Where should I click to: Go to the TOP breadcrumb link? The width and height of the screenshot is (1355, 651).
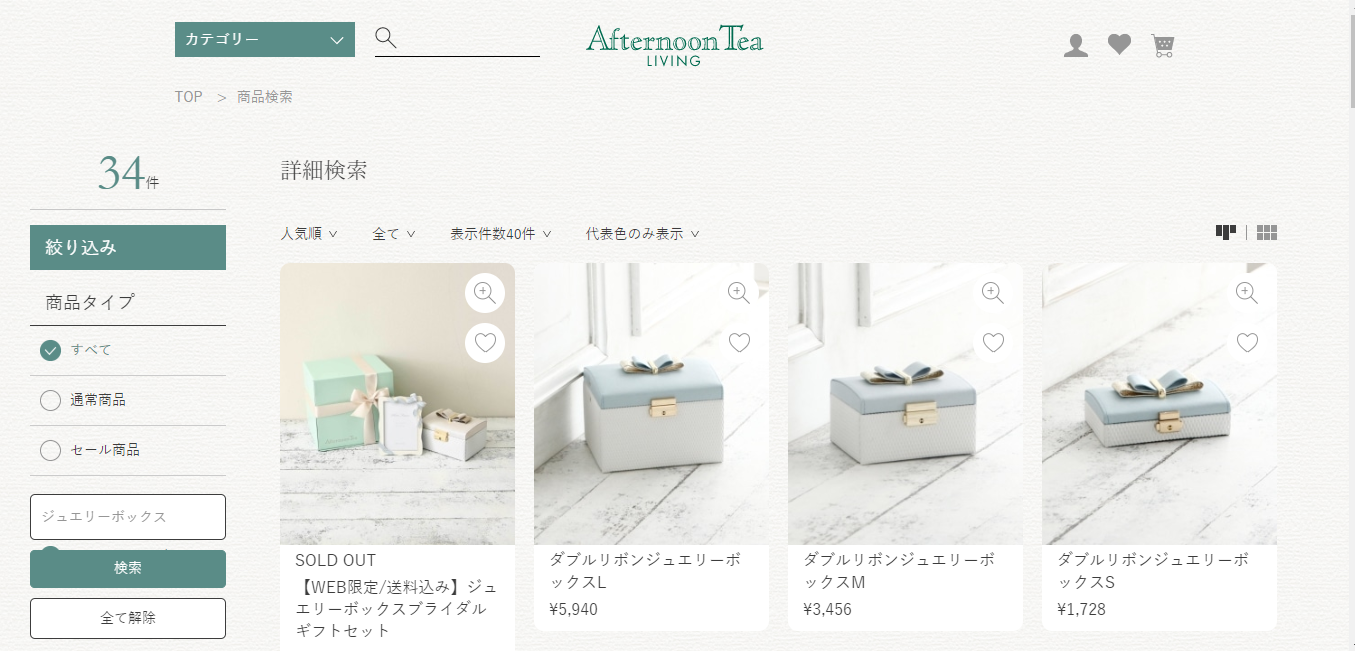click(x=189, y=97)
